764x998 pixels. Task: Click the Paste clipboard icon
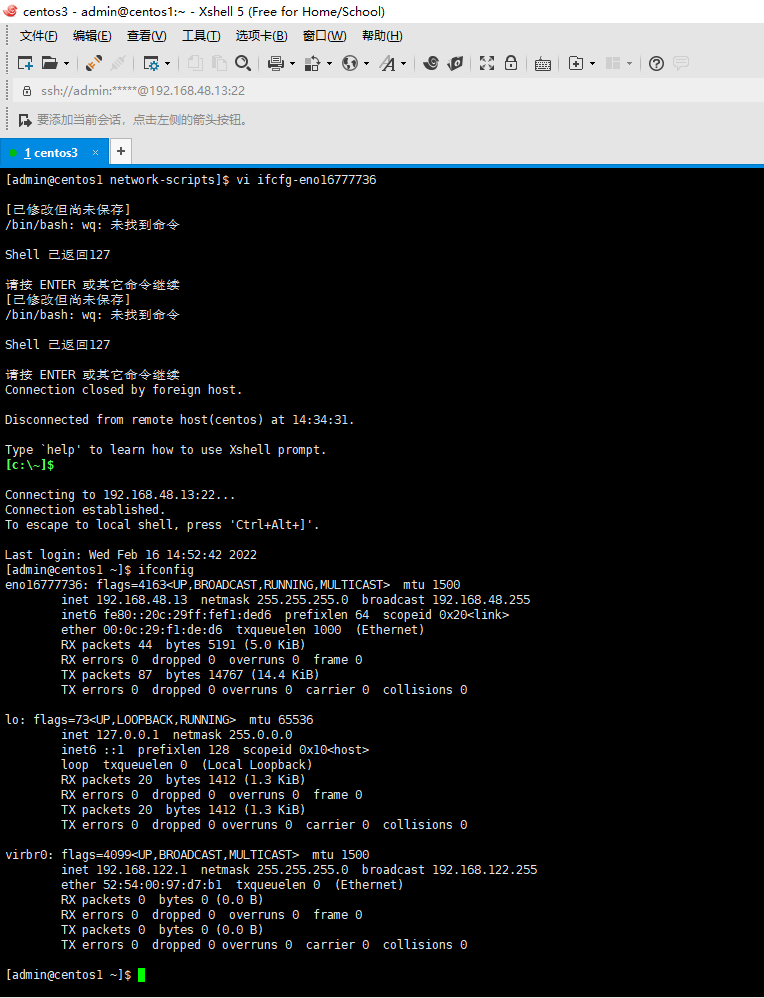[x=219, y=63]
